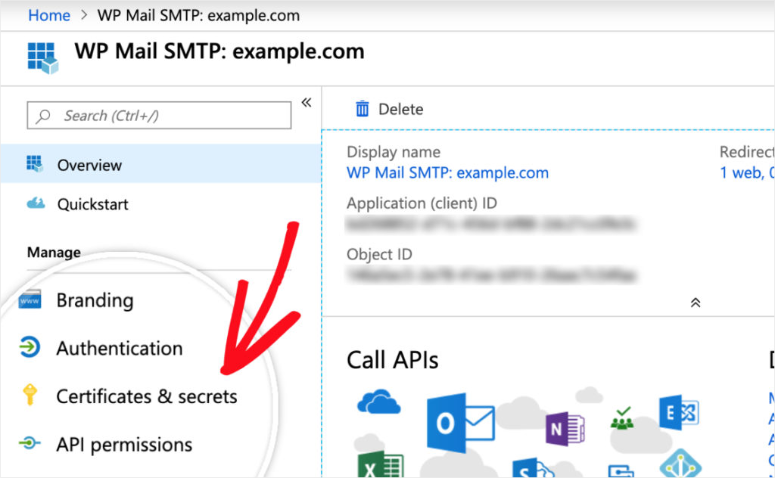Click the yellow key icon
Screen dimensions: 775x478
(x=30, y=394)
